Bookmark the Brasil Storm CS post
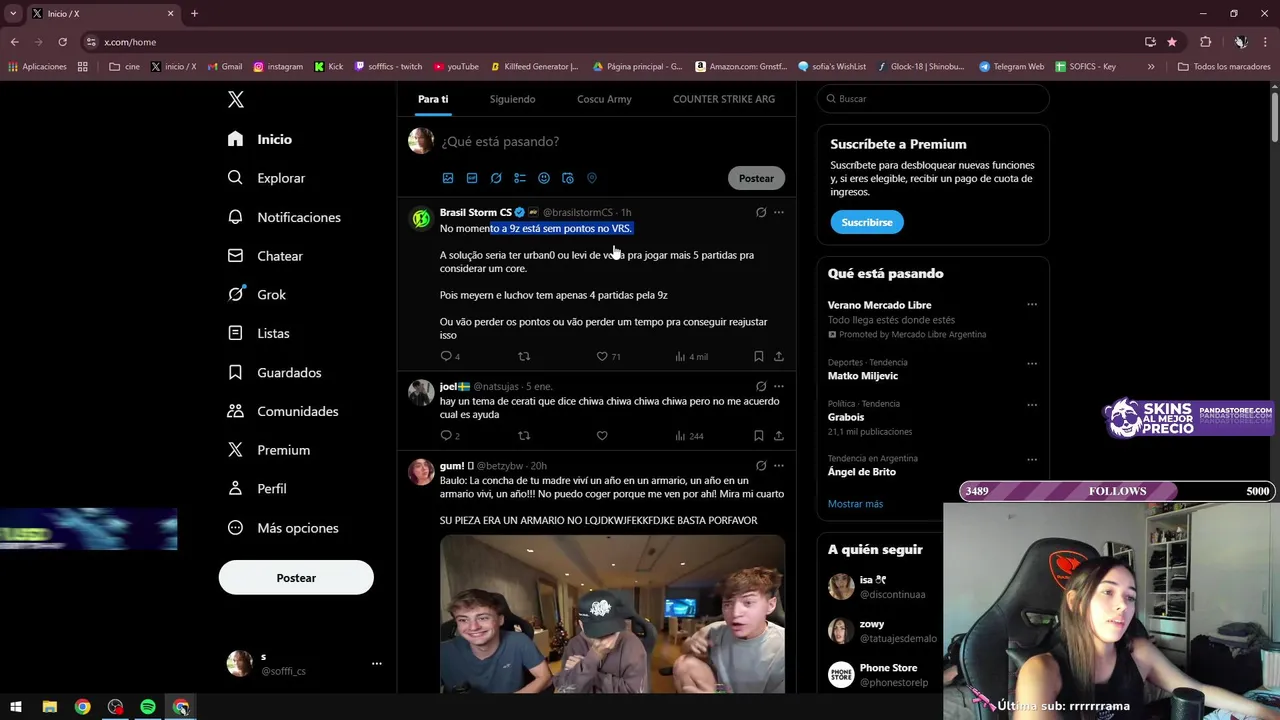This screenshot has width=1280, height=720. pyautogui.click(x=759, y=356)
